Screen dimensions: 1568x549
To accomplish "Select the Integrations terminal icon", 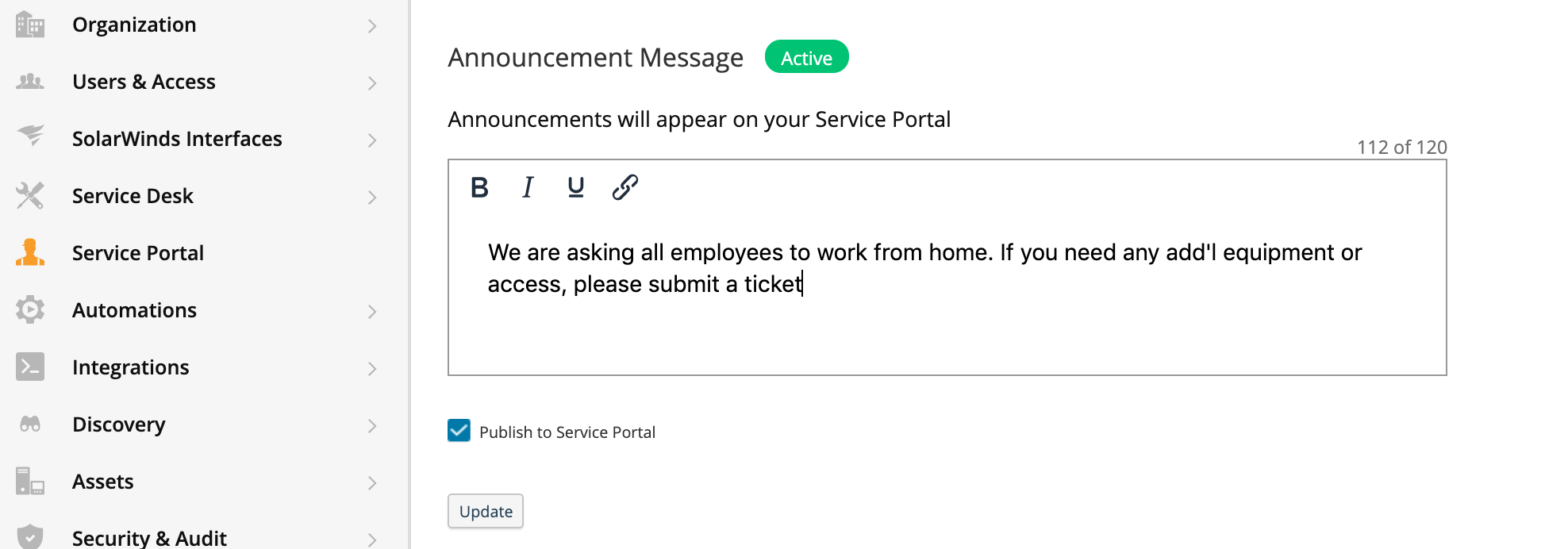I will point(29,367).
